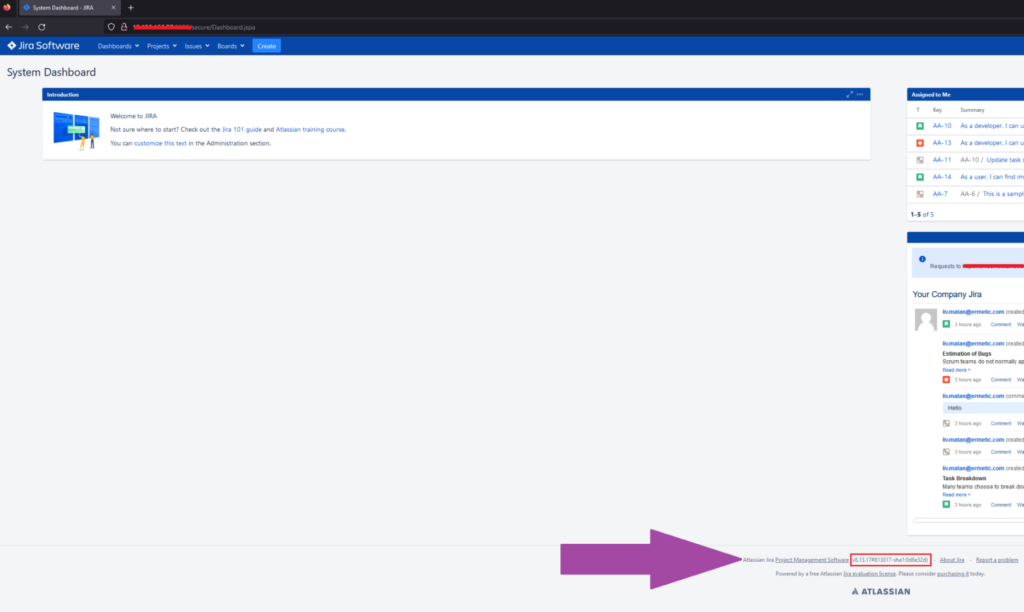Image resolution: width=1024 pixels, height=612 pixels.
Task: Close the System Dashboard - JIRA browser tab
Action: [113, 8]
